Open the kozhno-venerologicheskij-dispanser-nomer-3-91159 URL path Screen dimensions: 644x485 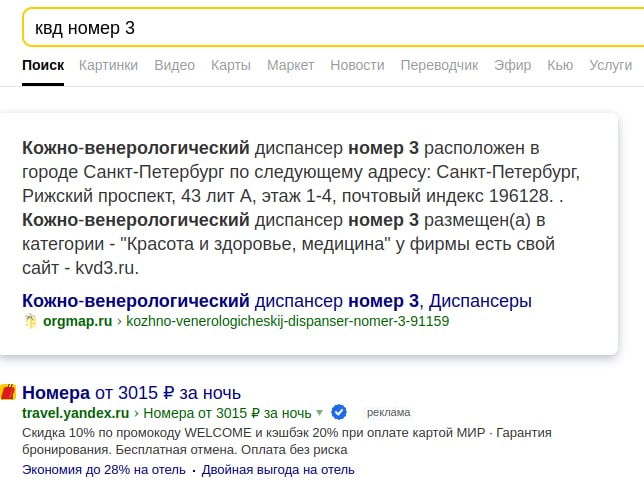point(288,321)
